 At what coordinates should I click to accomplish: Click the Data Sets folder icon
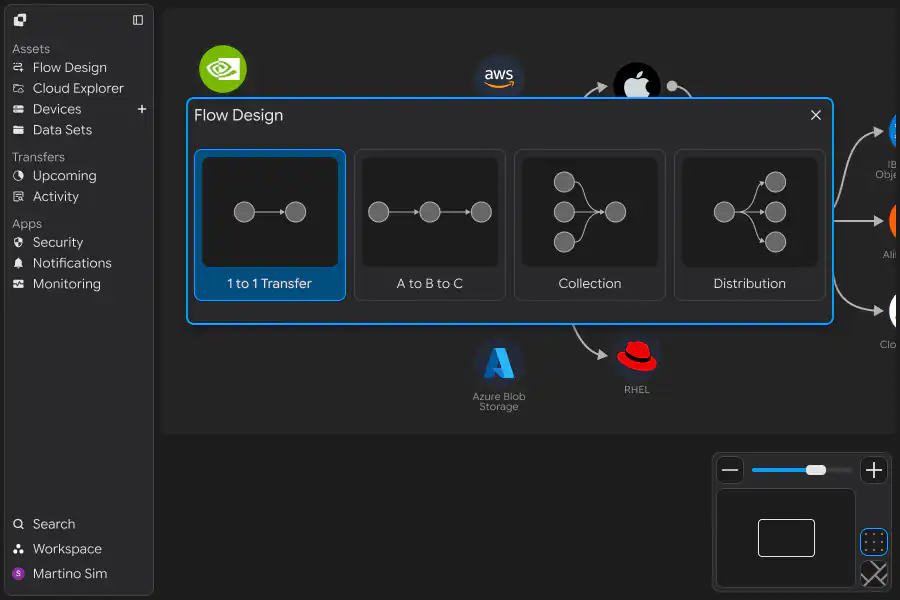(x=18, y=130)
